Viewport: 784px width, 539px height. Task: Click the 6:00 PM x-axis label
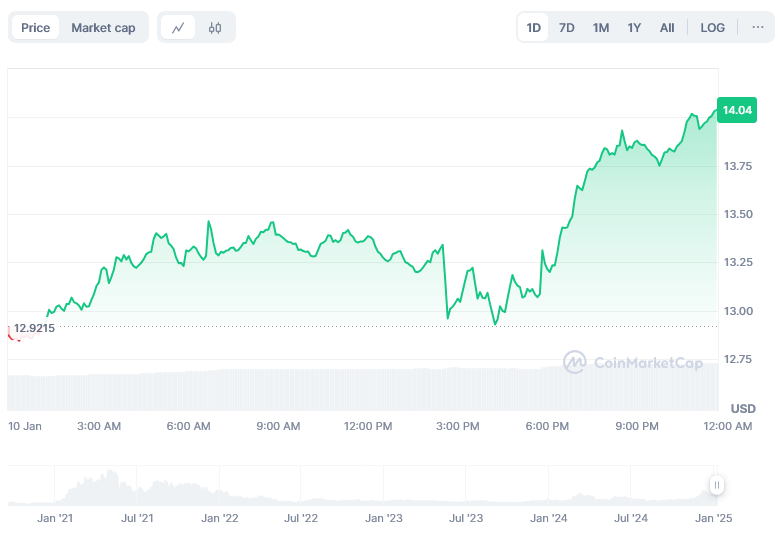(x=547, y=426)
